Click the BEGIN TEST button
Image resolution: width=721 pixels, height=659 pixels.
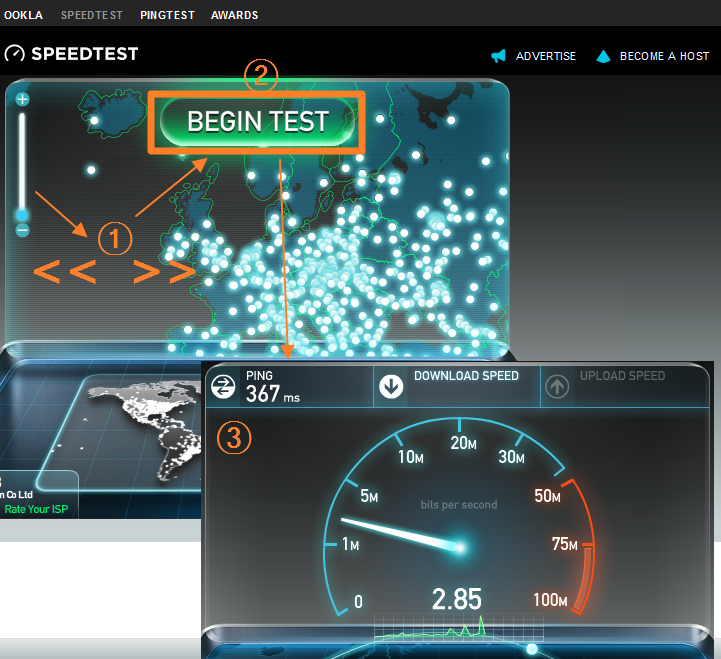pos(258,121)
